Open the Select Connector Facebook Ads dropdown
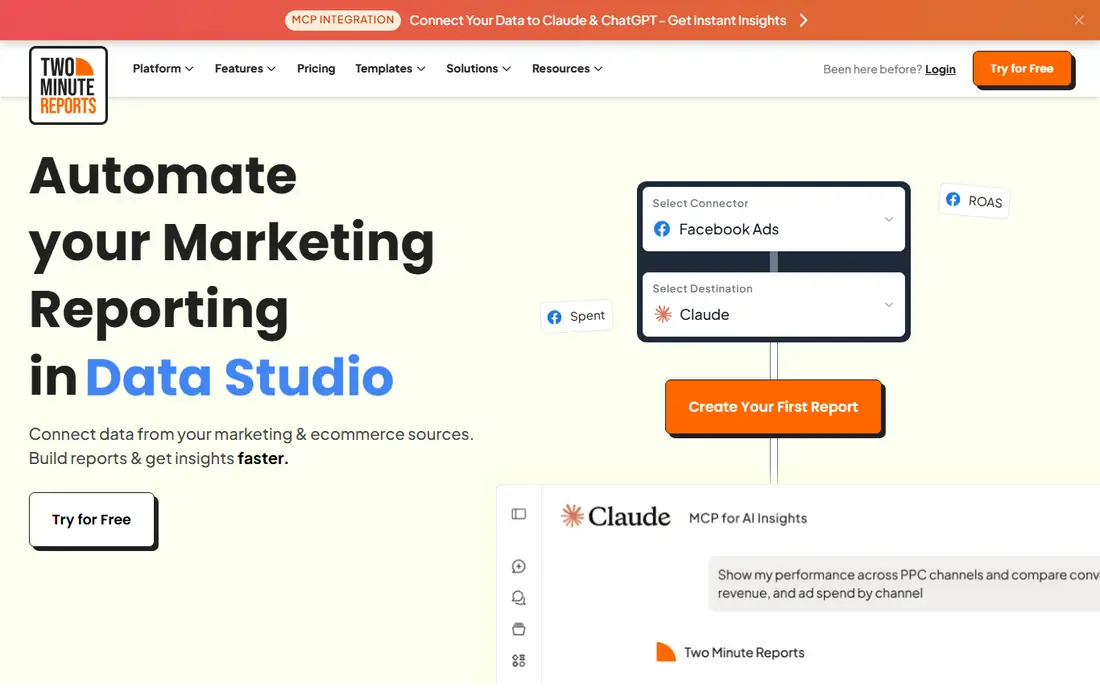This screenshot has height=688, width=1100. click(773, 219)
